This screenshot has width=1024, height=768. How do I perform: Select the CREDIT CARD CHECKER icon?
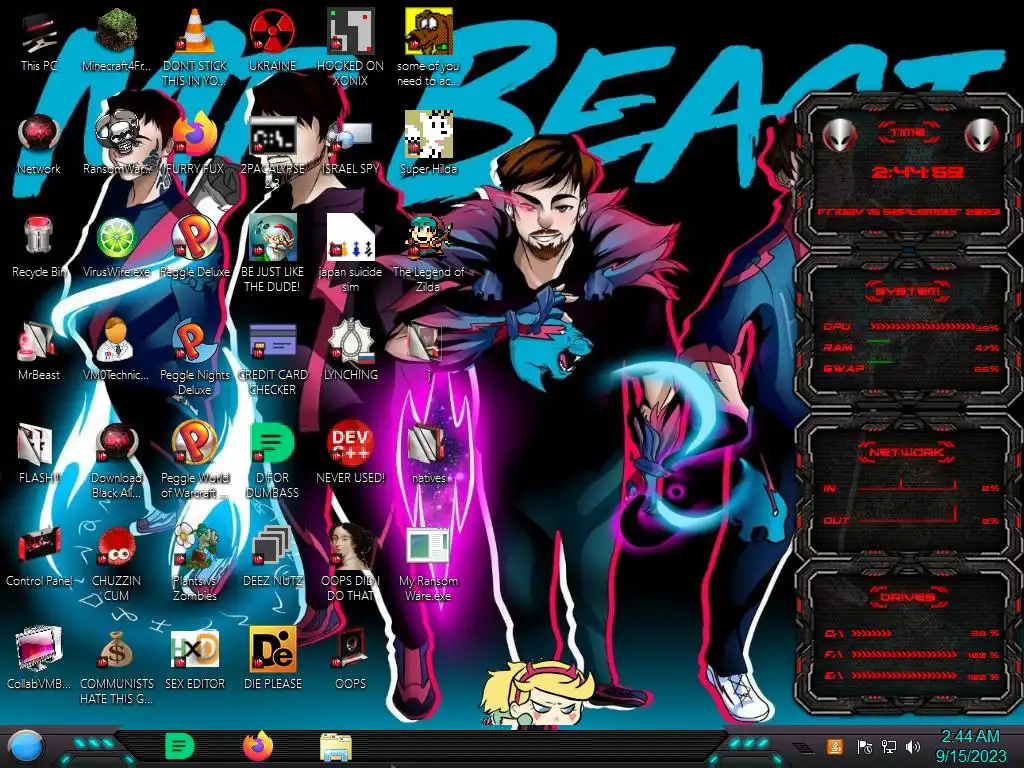[x=272, y=342]
